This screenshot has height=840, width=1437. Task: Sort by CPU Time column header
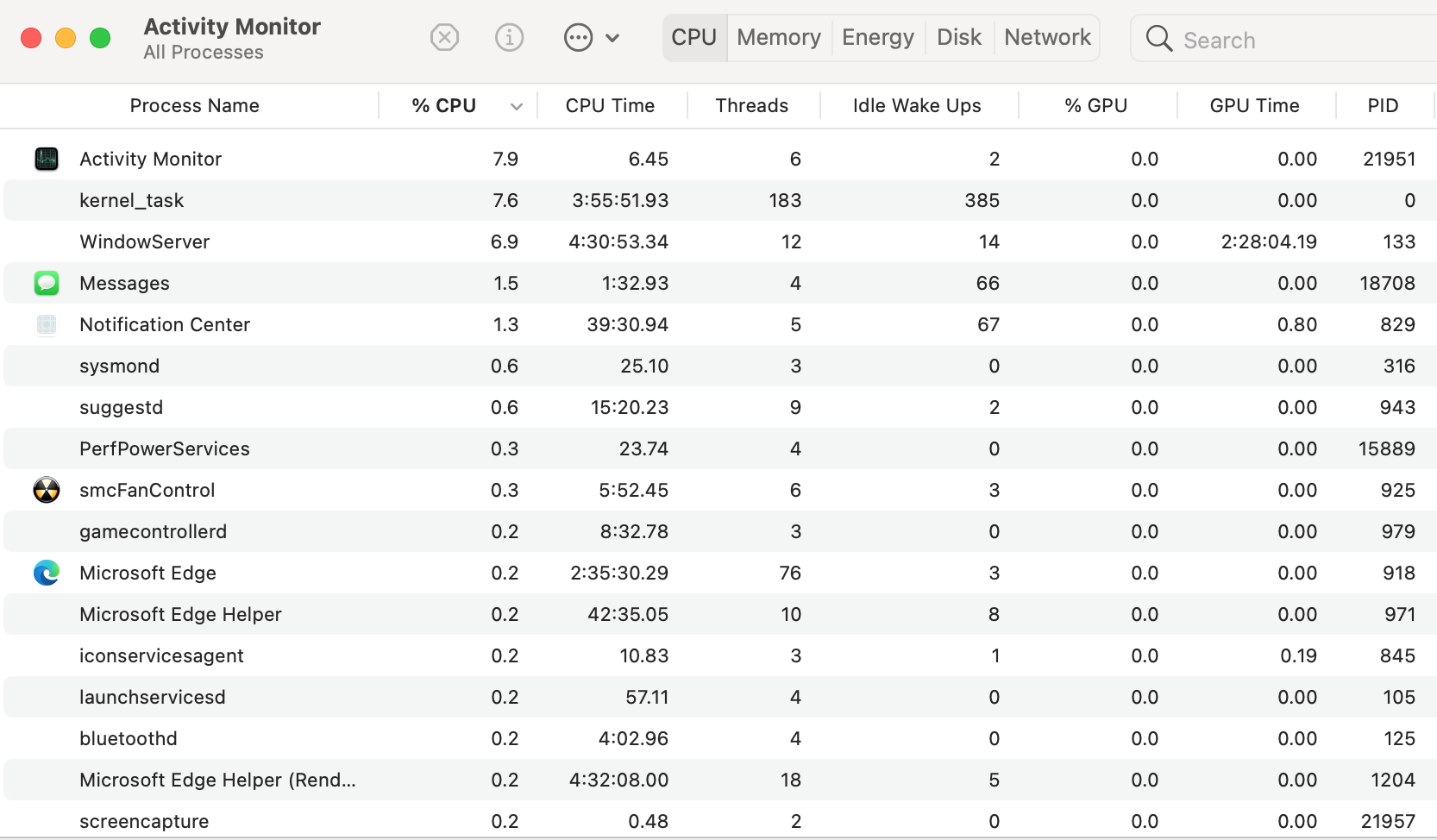(x=611, y=105)
